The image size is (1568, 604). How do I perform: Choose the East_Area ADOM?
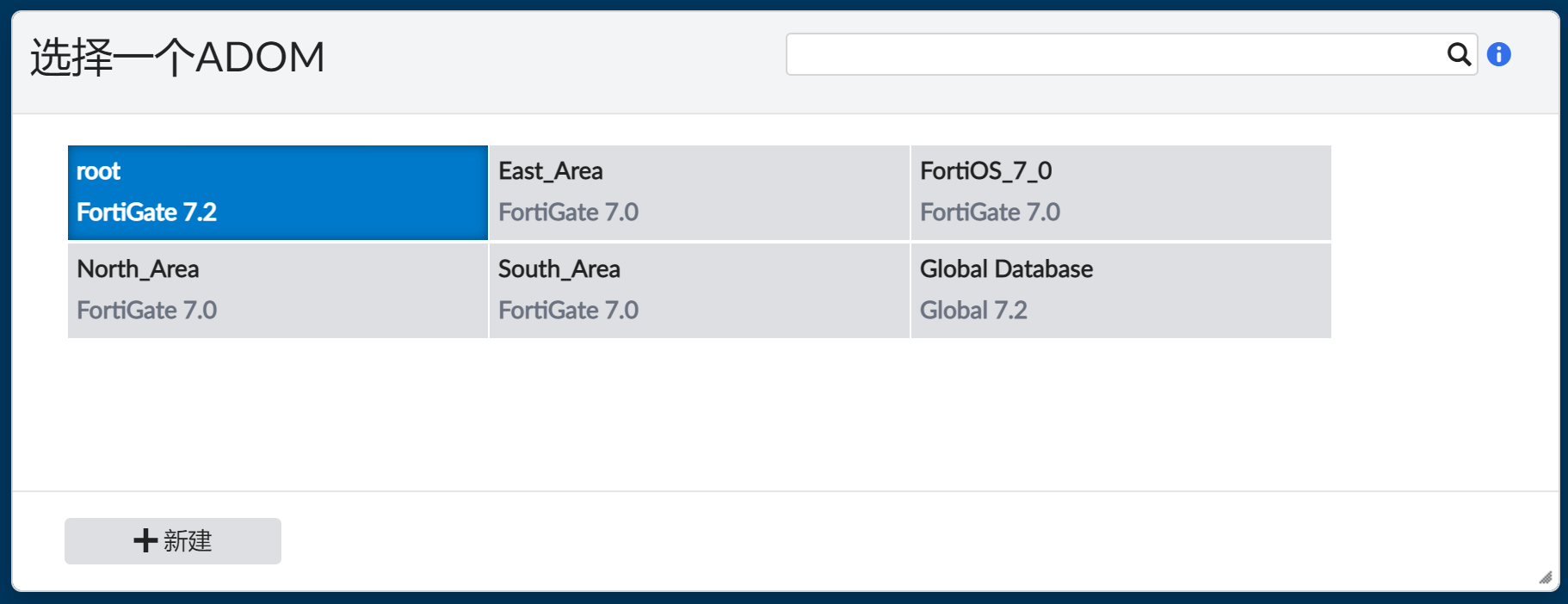[699, 192]
